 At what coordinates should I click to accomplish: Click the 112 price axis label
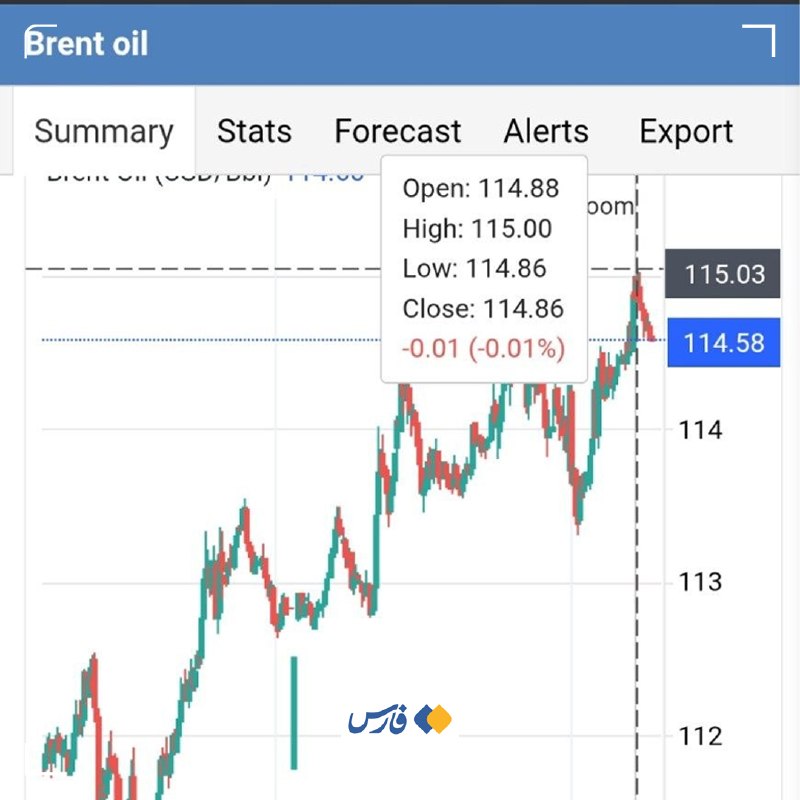(700, 736)
